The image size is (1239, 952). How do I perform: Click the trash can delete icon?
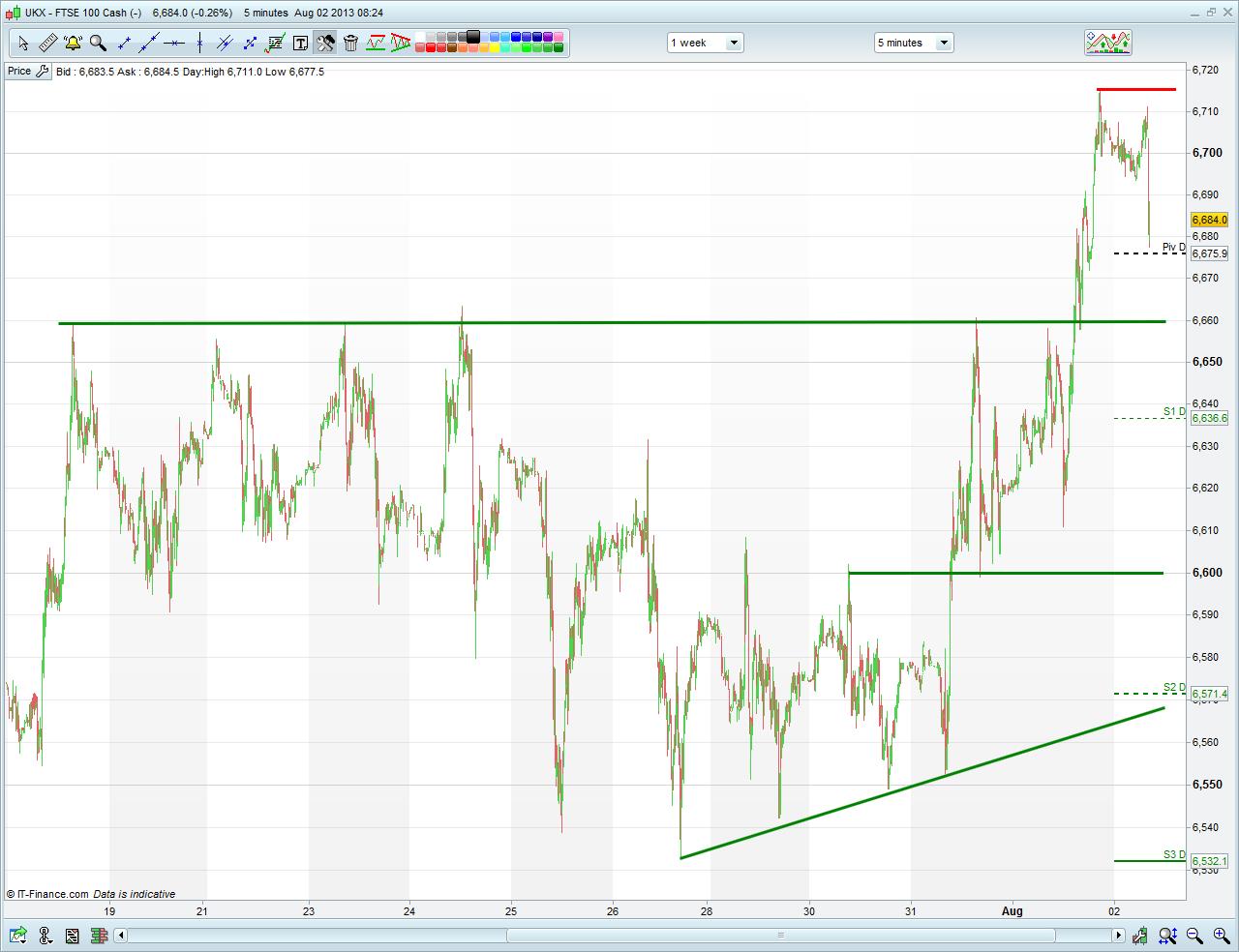click(x=350, y=43)
